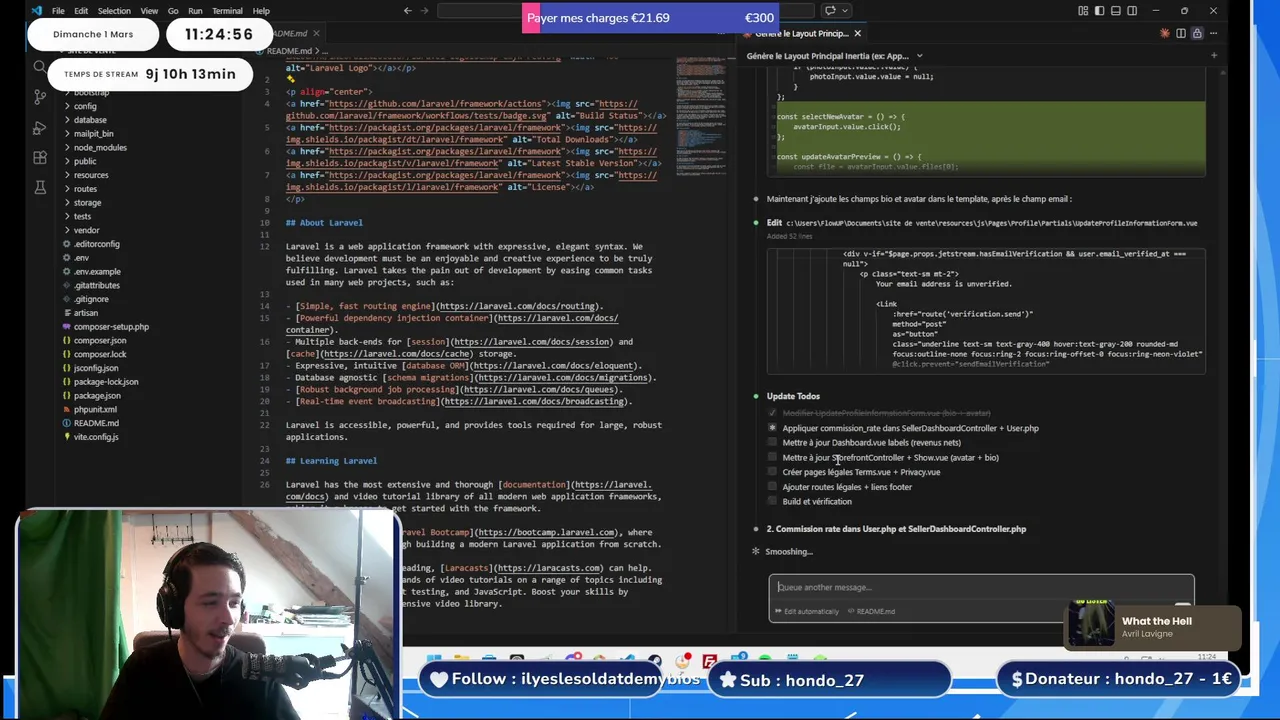Open the .env.example file
The width and height of the screenshot is (1280, 720).
[97, 272]
